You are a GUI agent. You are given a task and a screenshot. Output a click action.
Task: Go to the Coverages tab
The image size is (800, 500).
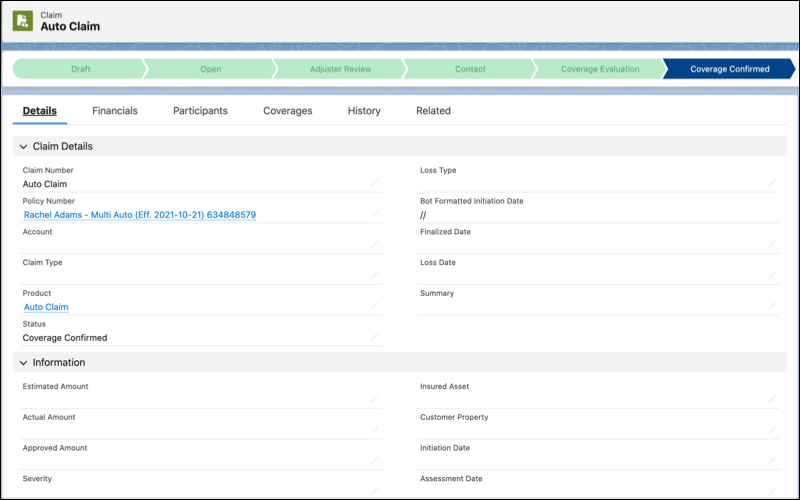tap(288, 111)
